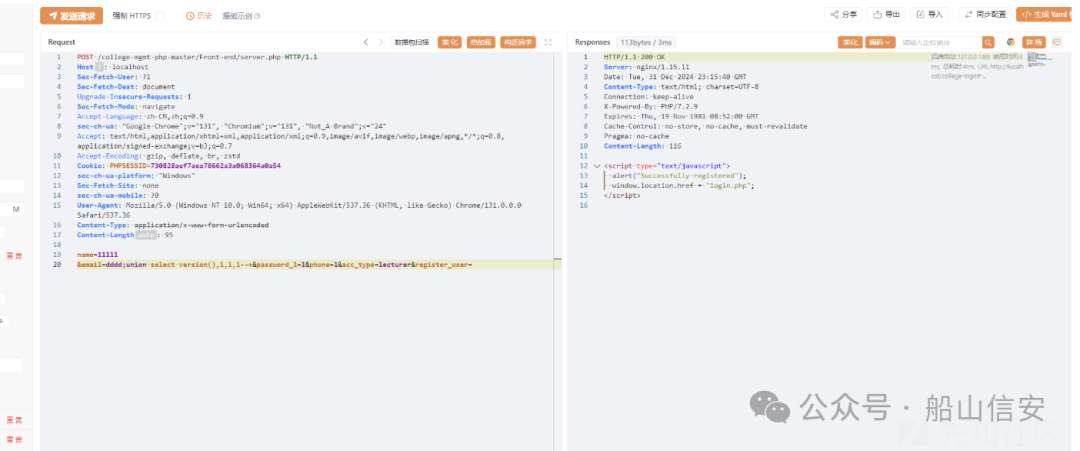The height and width of the screenshot is (451, 1080).
Task: Click the User-Agent Mozilla/5.0 line
Action: point(302,211)
